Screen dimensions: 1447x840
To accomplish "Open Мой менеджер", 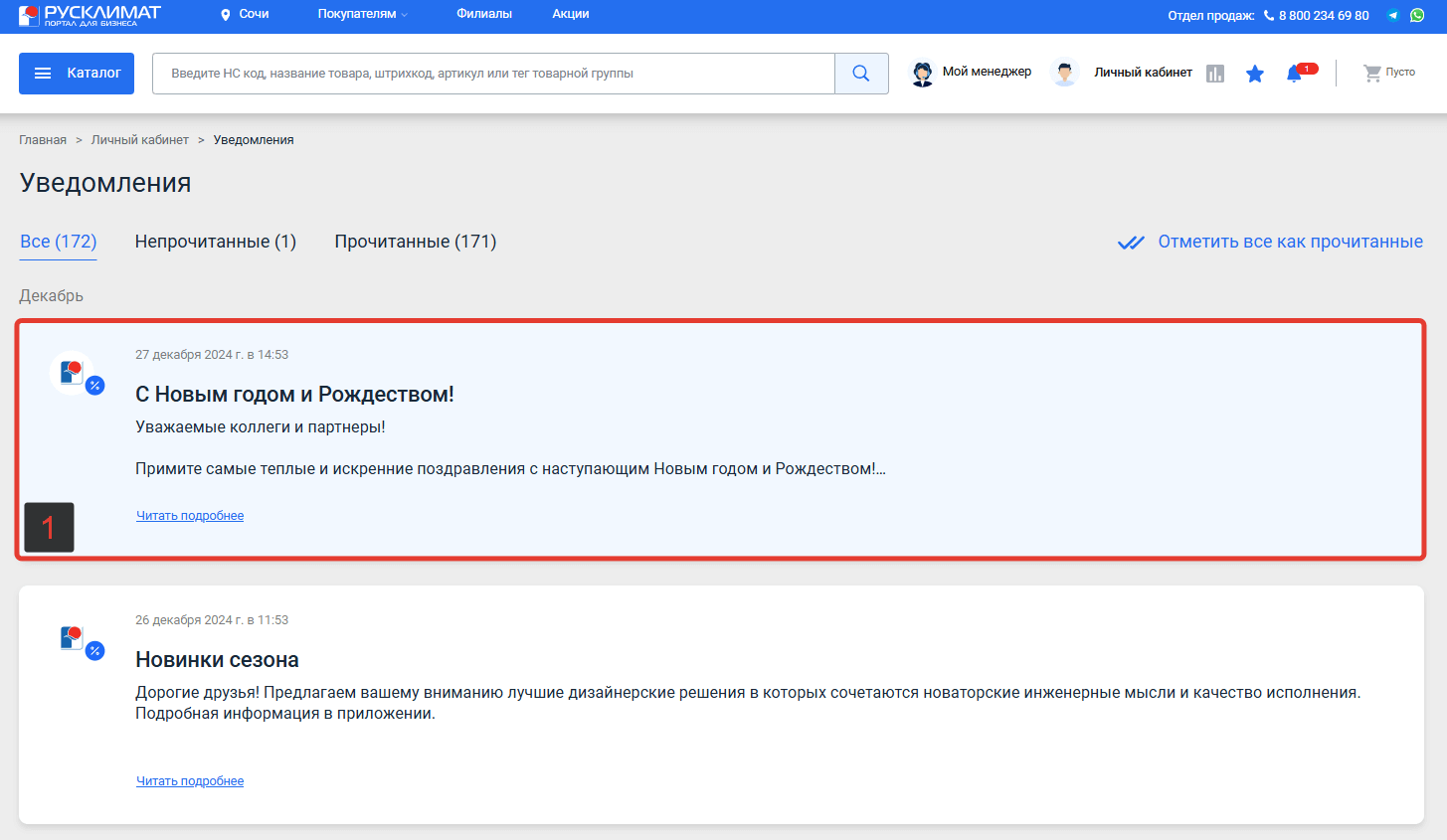I will pos(972,73).
